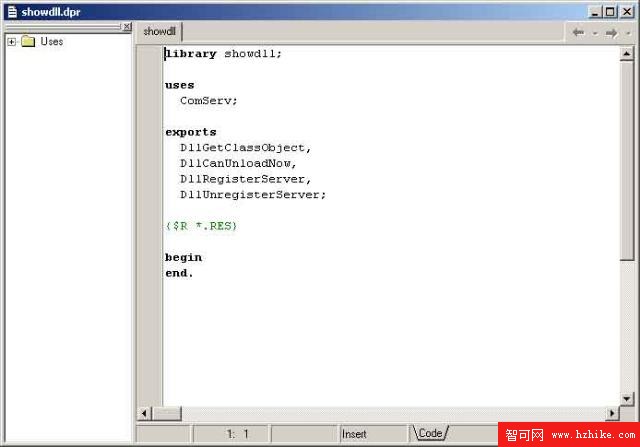This screenshot has height=447, width=640.
Task: Select the Uses tree item label
Action: [52, 41]
